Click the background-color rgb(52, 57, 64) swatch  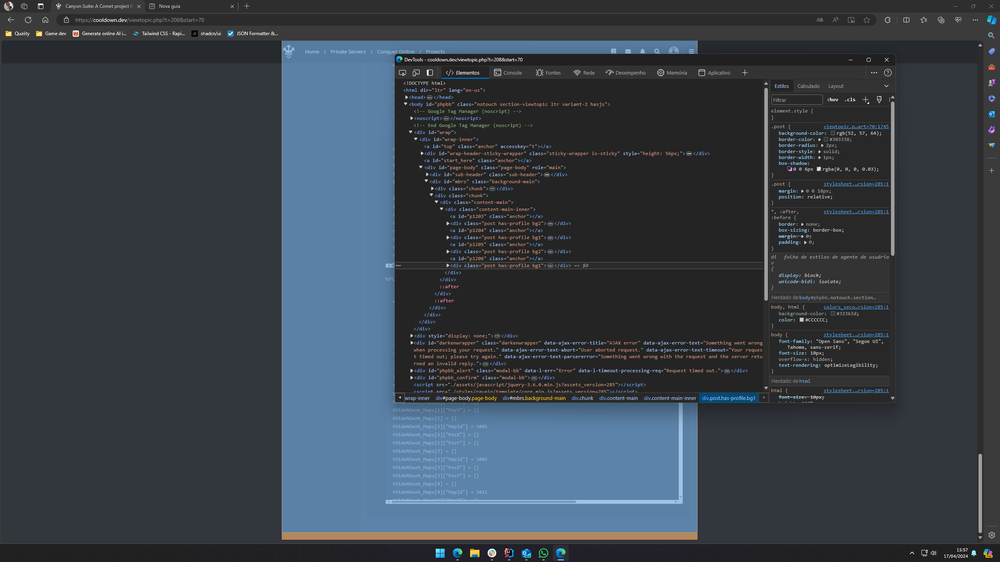coord(834,133)
